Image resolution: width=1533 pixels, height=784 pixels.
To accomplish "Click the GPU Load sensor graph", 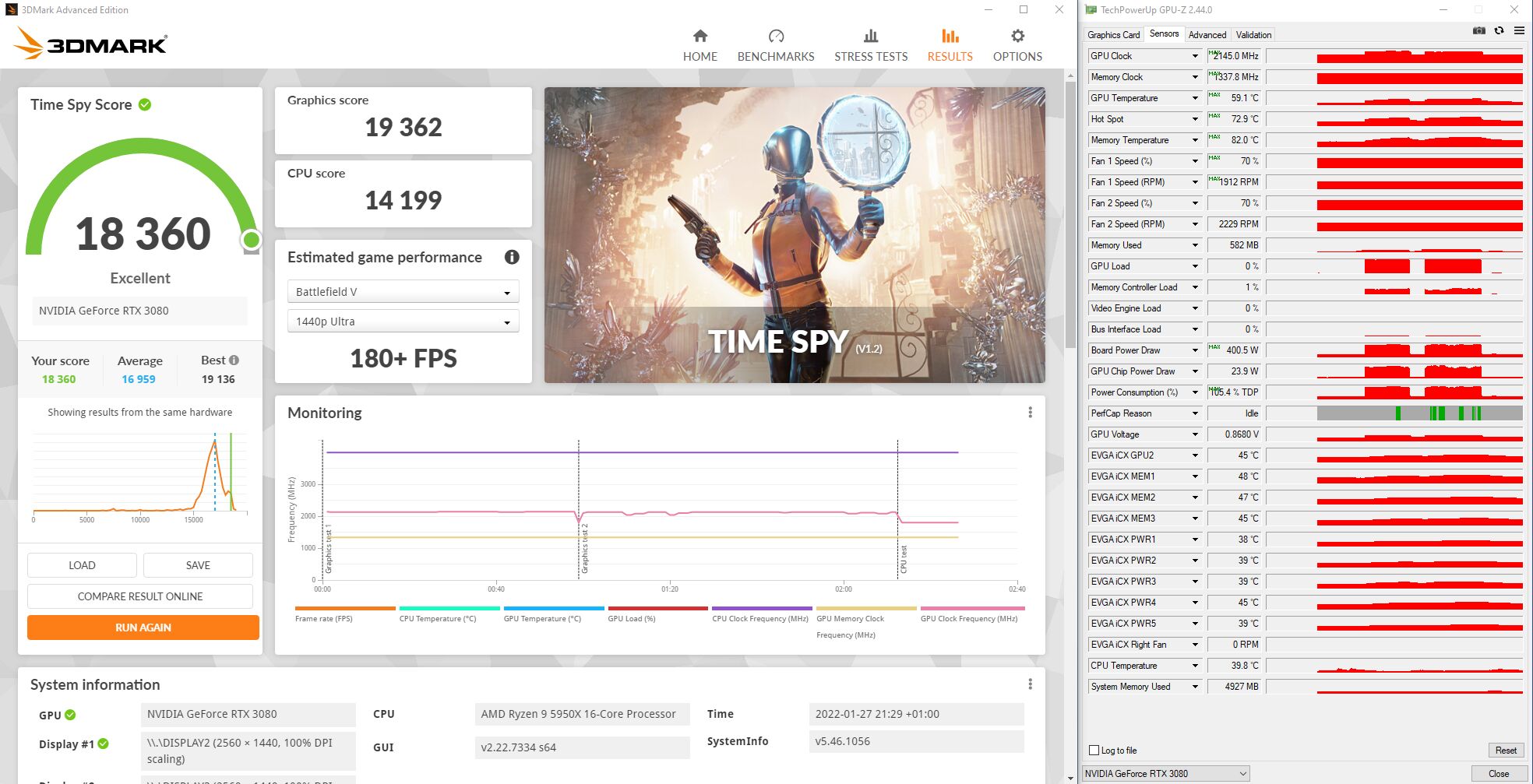I will tap(1394, 266).
